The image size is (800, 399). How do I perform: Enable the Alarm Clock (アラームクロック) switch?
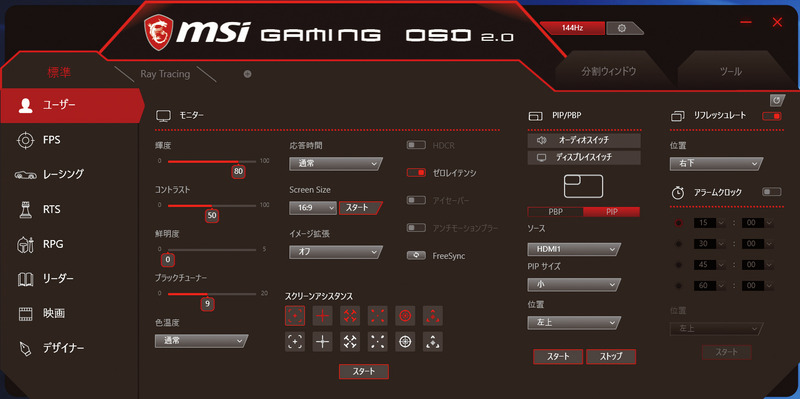point(771,192)
